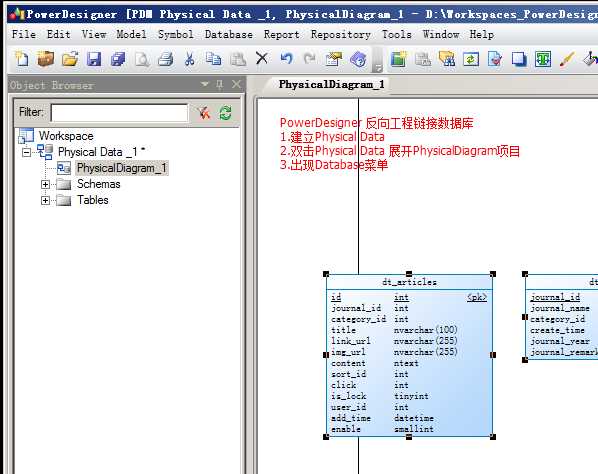
Task: Click the Check Model toolbar icon
Action: coord(495,59)
